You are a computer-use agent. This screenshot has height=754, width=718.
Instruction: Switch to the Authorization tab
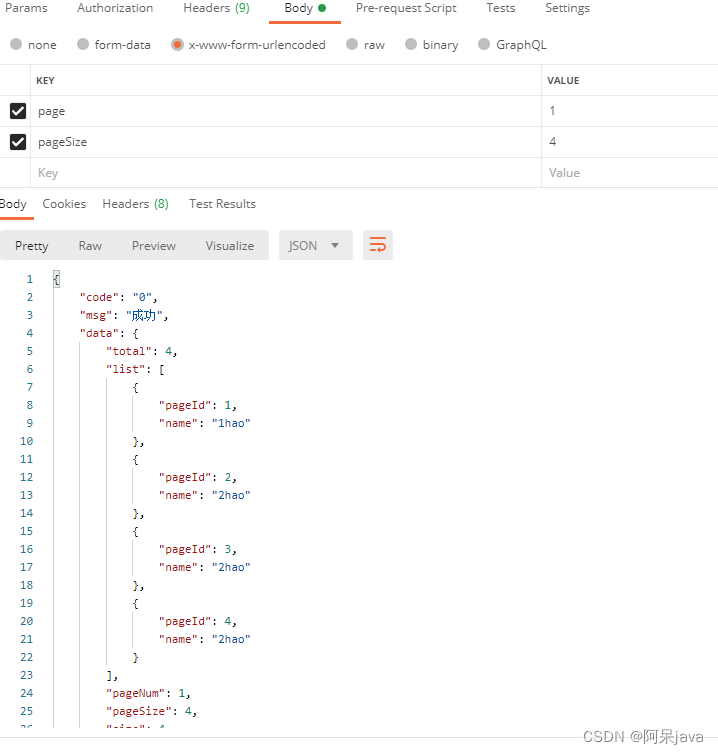click(x=115, y=8)
